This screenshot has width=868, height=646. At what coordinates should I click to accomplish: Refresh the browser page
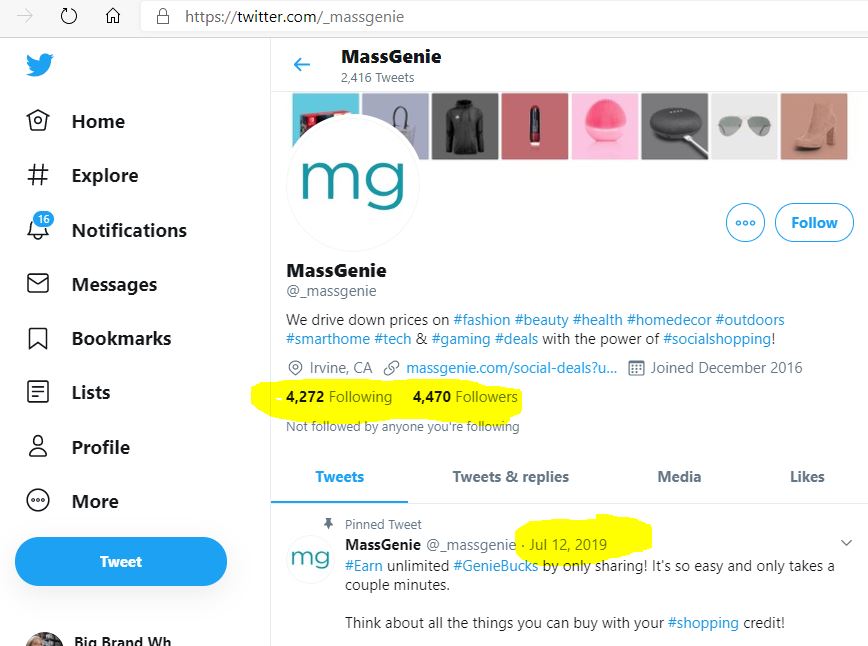point(69,17)
